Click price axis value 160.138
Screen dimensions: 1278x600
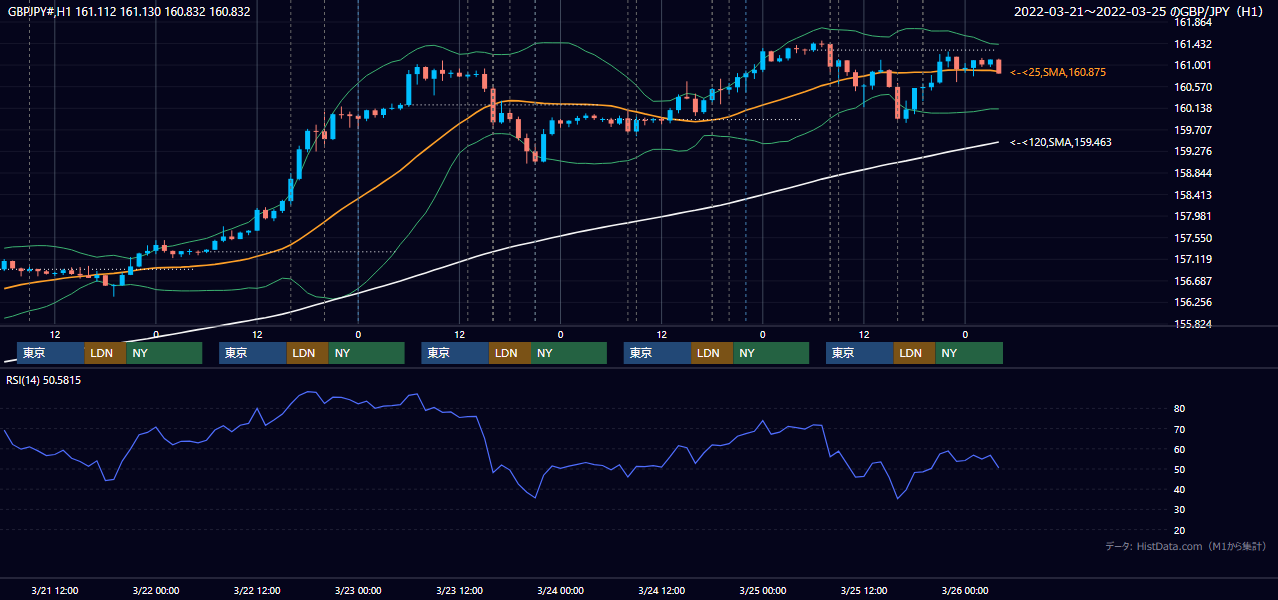pos(1193,108)
